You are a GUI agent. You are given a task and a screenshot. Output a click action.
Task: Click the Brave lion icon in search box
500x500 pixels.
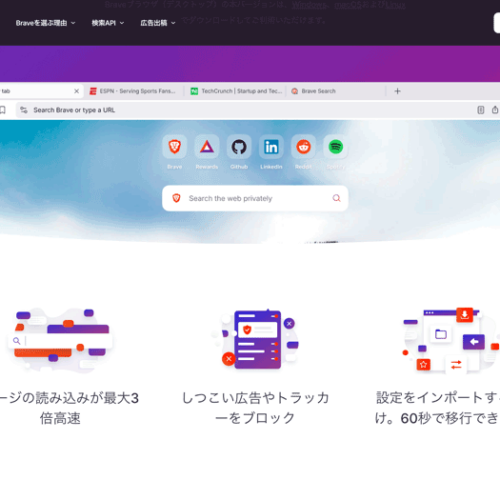pos(176,198)
